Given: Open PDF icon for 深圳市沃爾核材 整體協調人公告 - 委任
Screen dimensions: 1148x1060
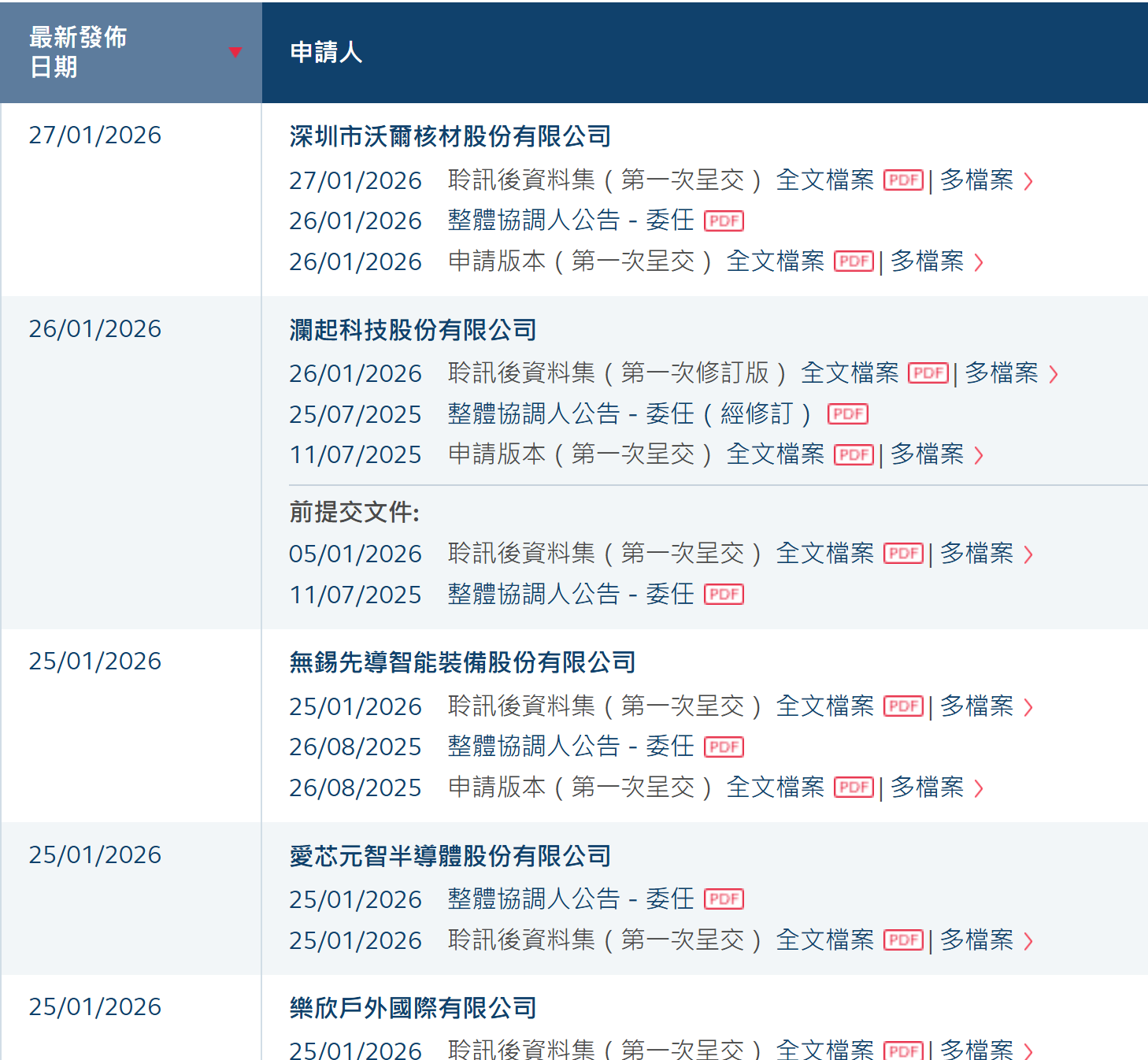Looking at the screenshot, I should 724,221.
